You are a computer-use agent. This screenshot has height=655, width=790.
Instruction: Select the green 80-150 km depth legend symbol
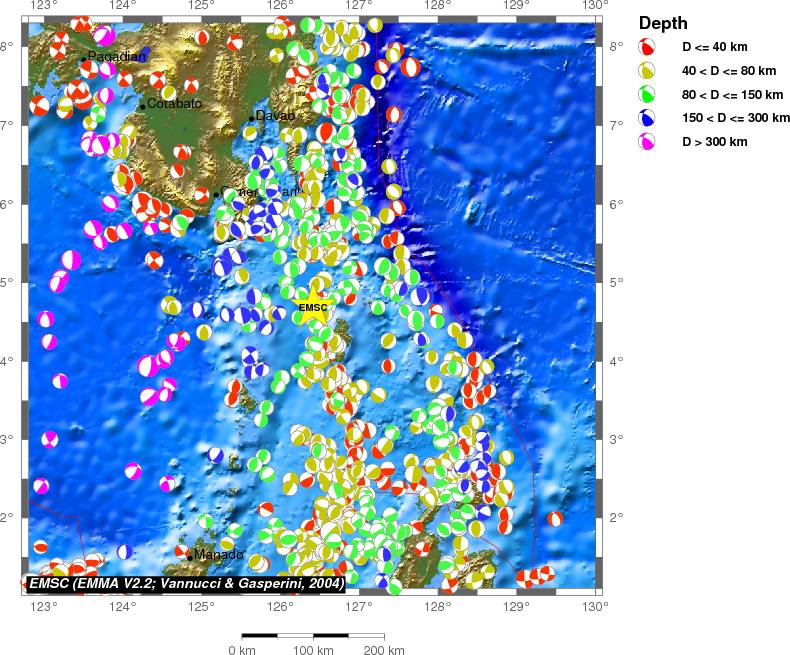pos(646,95)
